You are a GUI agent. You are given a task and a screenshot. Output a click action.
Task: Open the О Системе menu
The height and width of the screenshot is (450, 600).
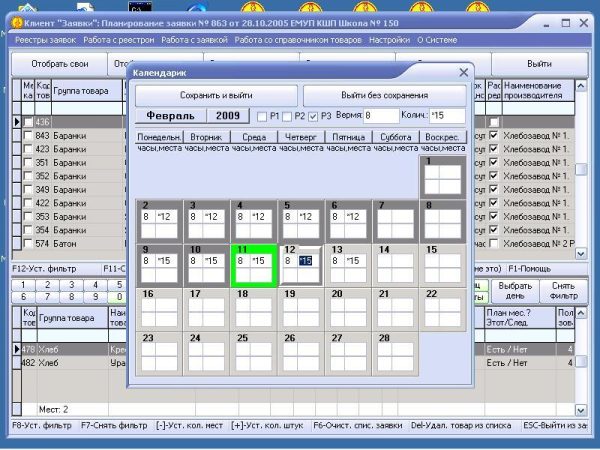click(437, 40)
